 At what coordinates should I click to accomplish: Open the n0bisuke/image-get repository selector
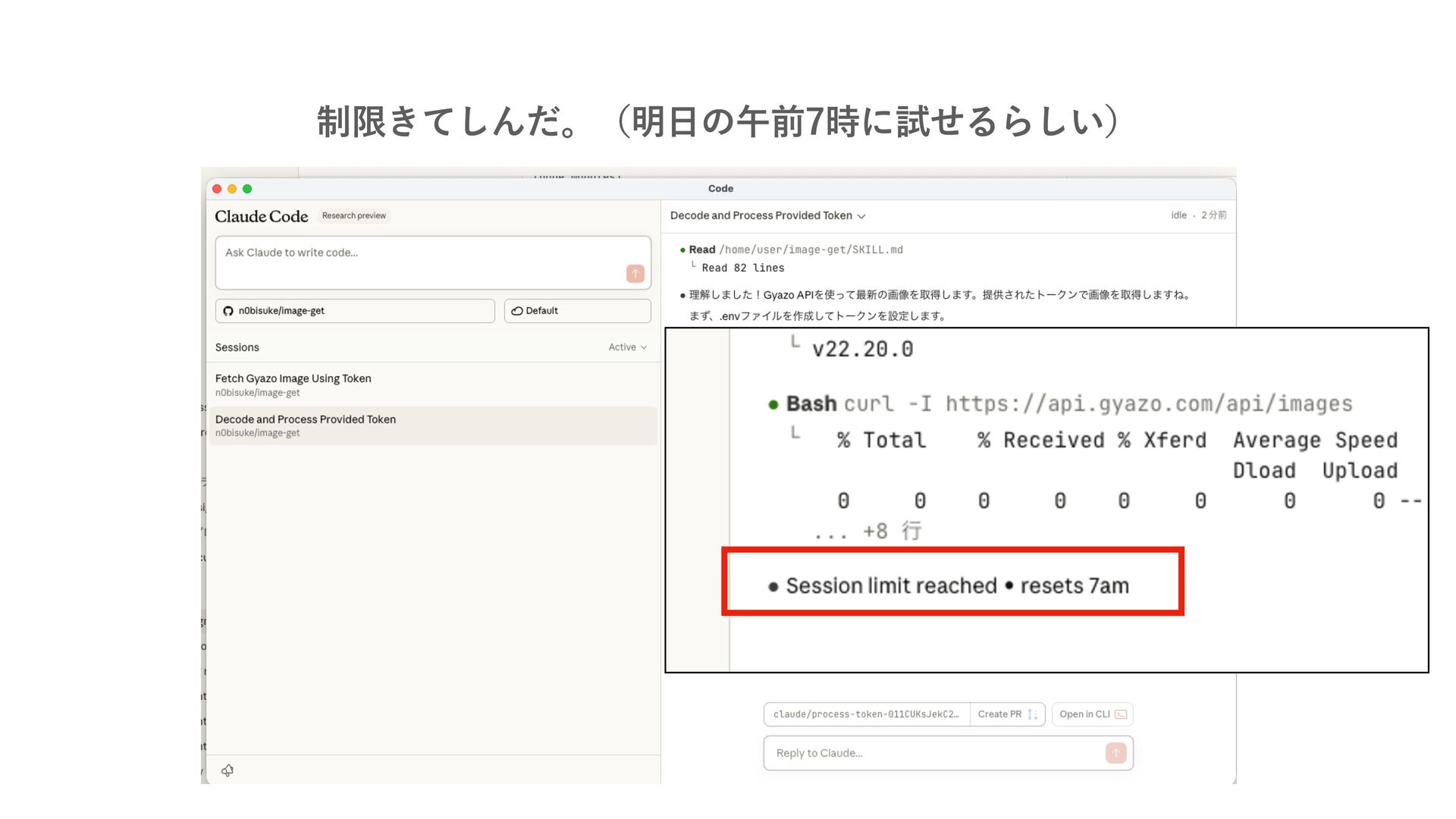pyautogui.click(x=355, y=311)
